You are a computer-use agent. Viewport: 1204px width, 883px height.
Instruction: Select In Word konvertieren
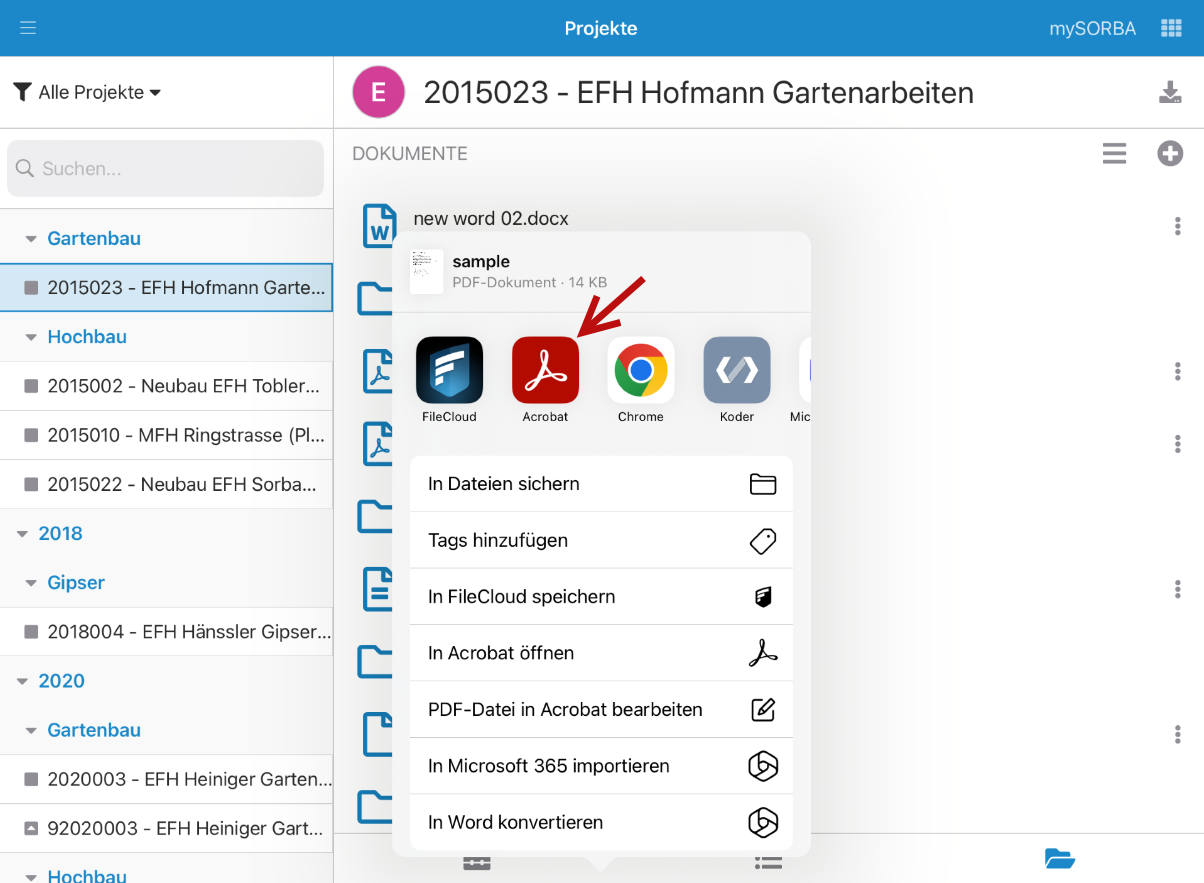pyautogui.click(x=601, y=823)
